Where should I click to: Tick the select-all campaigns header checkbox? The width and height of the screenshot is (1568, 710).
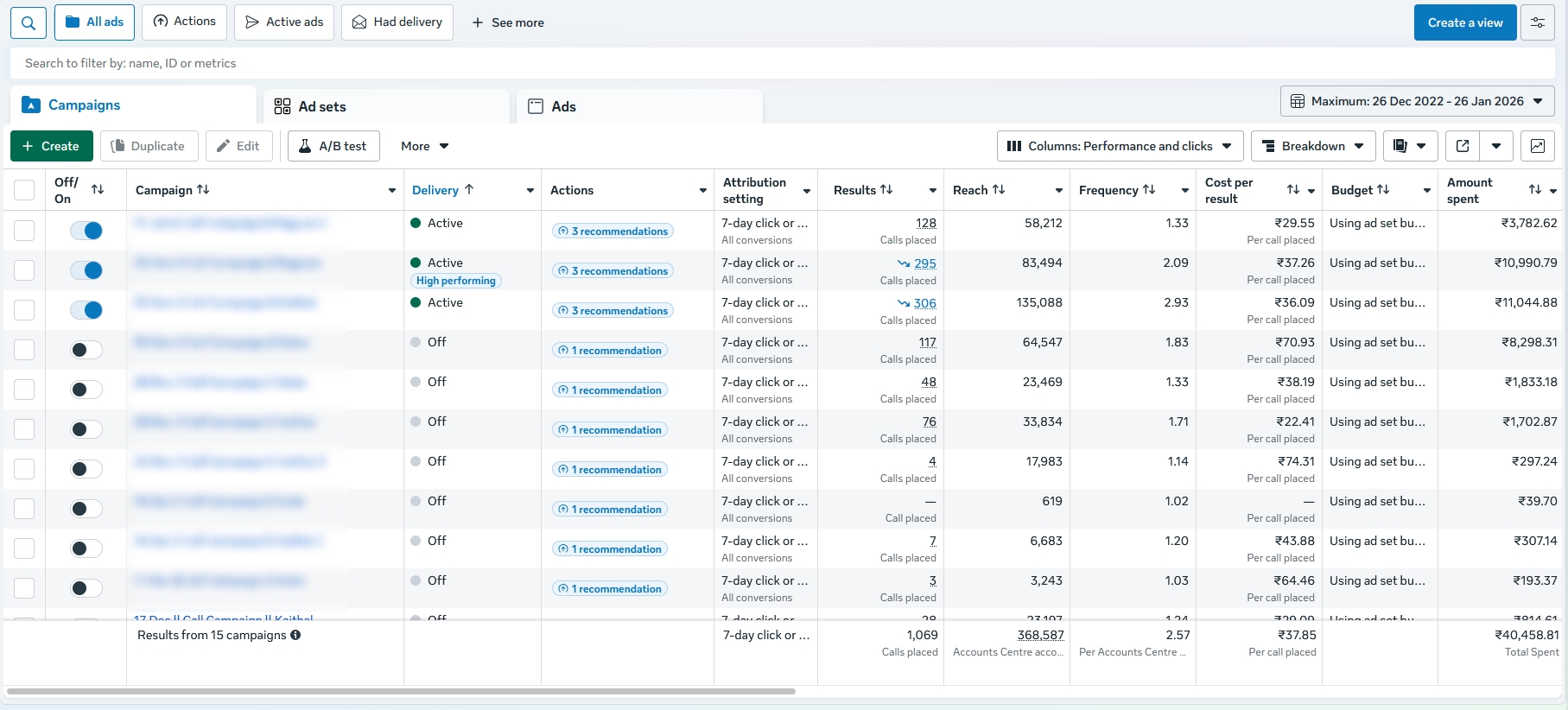(24, 190)
